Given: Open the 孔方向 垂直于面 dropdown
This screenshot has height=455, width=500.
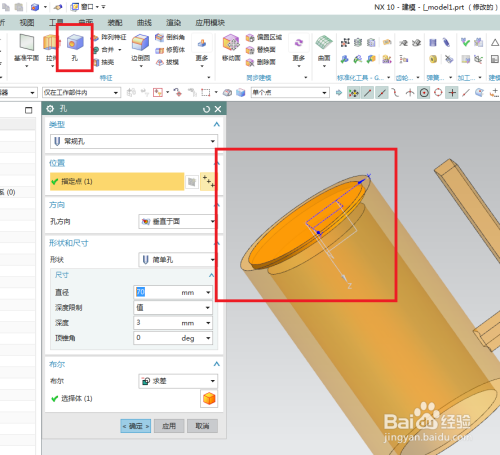Looking at the screenshot, I should pyautogui.click(x=177, y=221).
